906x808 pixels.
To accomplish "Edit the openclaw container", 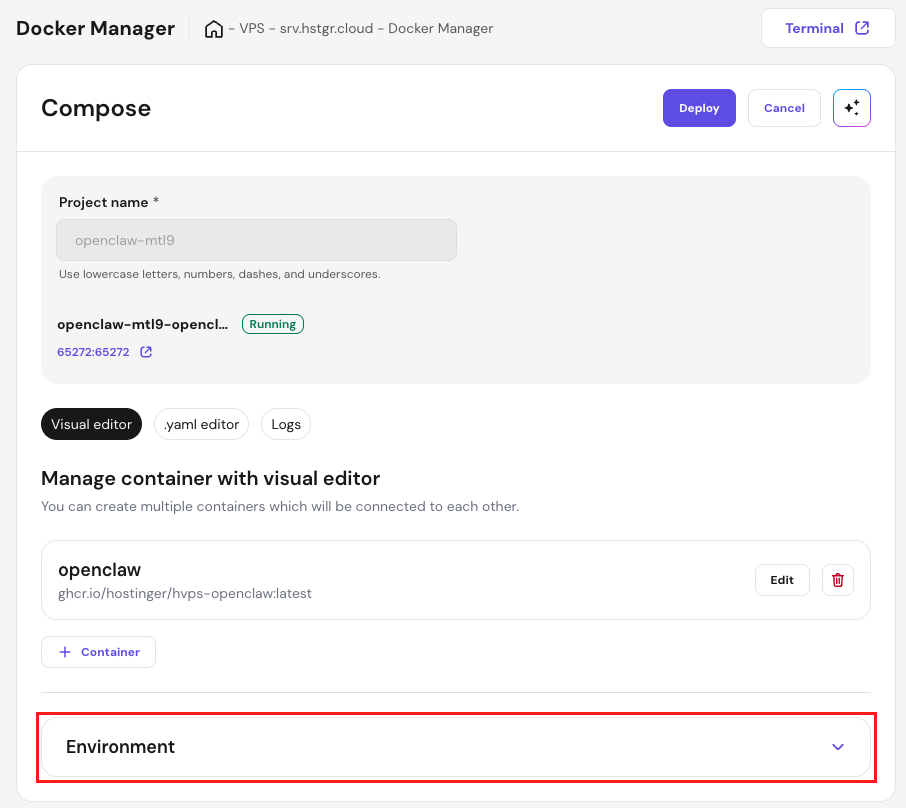I will click(x=782, y=579).
